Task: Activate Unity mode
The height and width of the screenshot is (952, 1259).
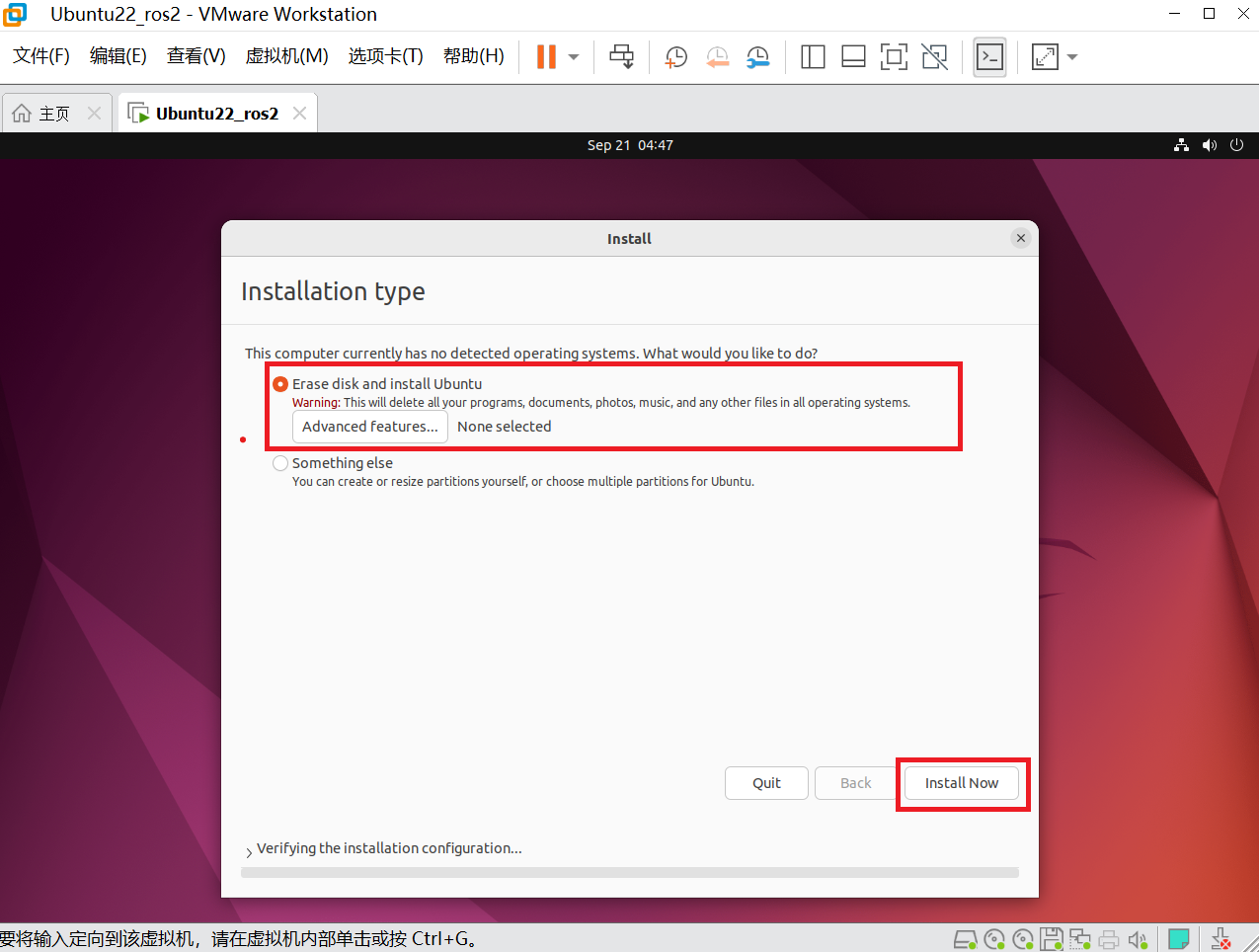Action: coord(934,56)
